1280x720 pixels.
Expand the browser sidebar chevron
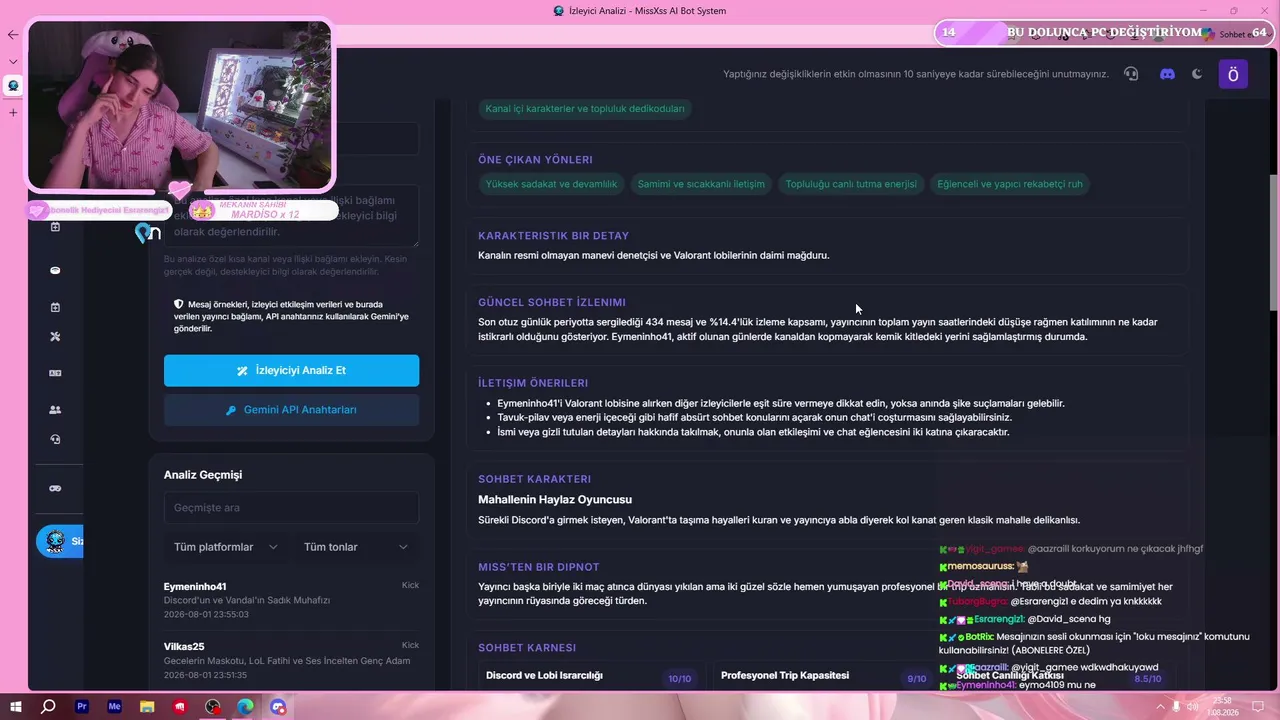12,61
